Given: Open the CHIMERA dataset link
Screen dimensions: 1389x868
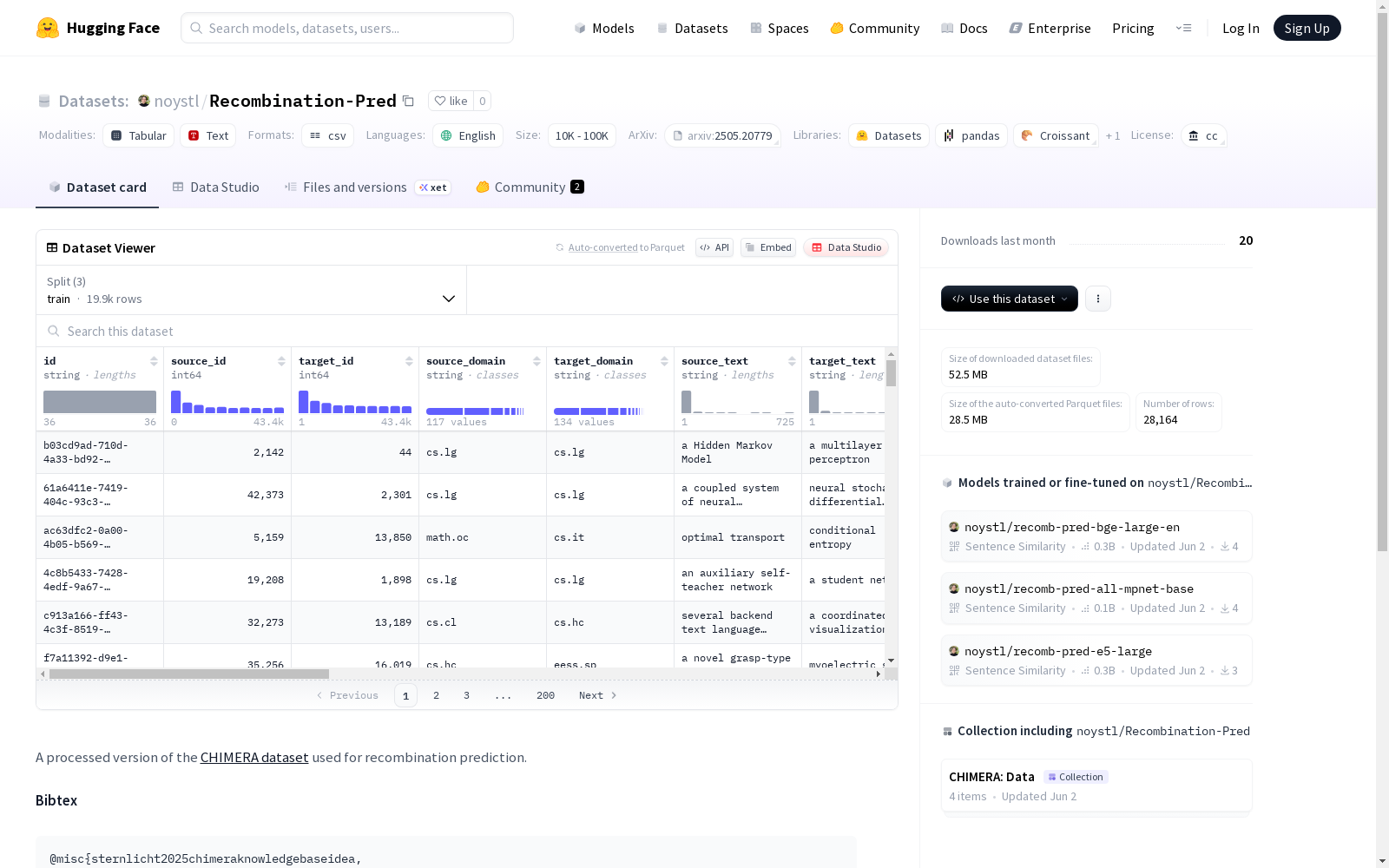Looking at the screenshot, I should [x=254, y=757].
